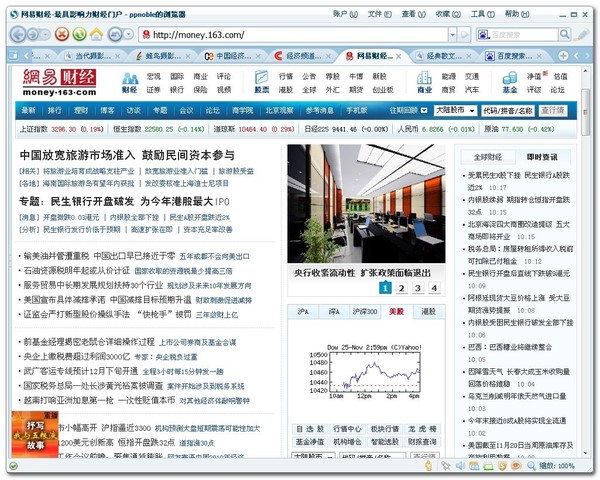Stop page loading with red X button
This screenshot has width=600, height=480.
click(62, 34)
